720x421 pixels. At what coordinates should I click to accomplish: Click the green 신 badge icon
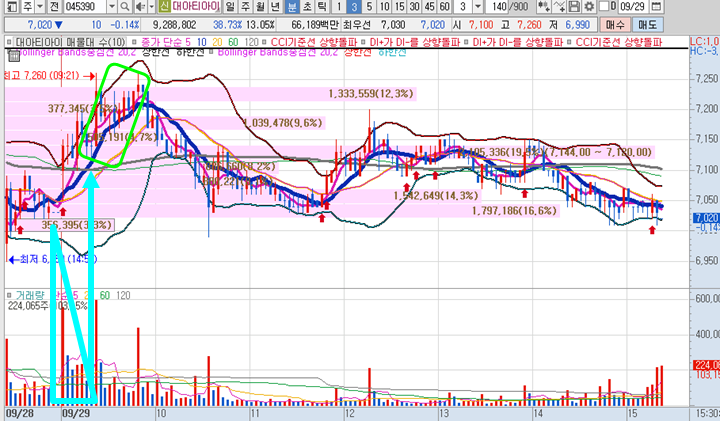[164, 6]
